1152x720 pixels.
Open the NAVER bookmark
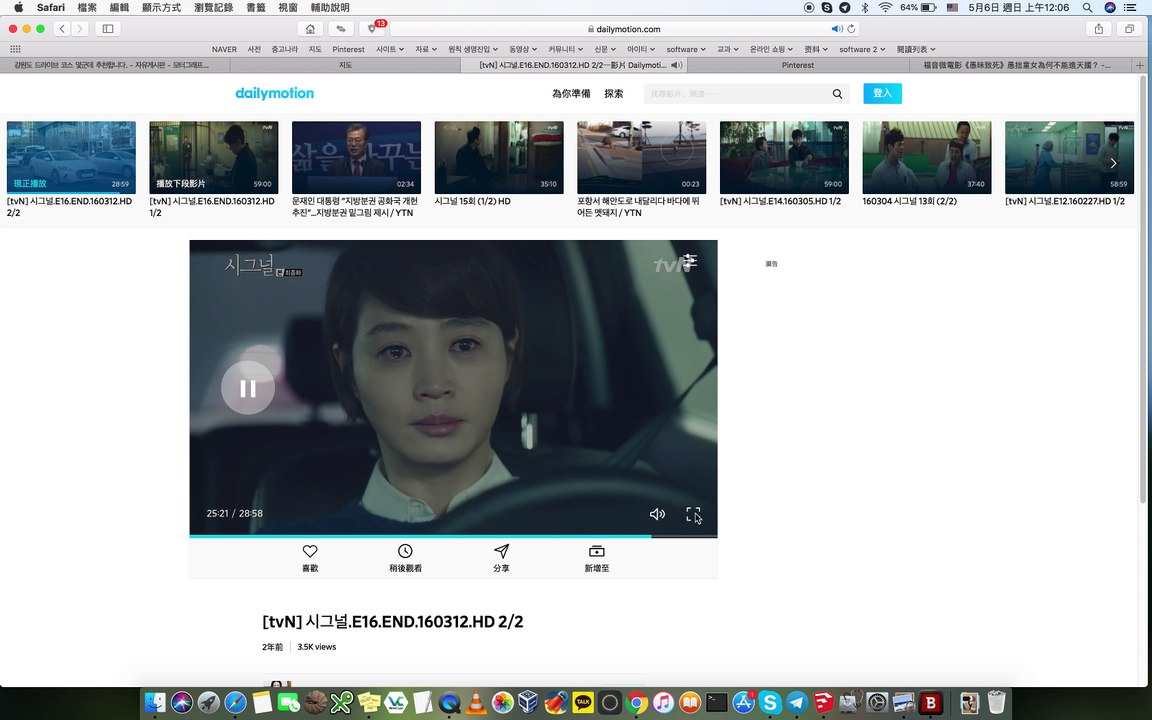(224, 49)
